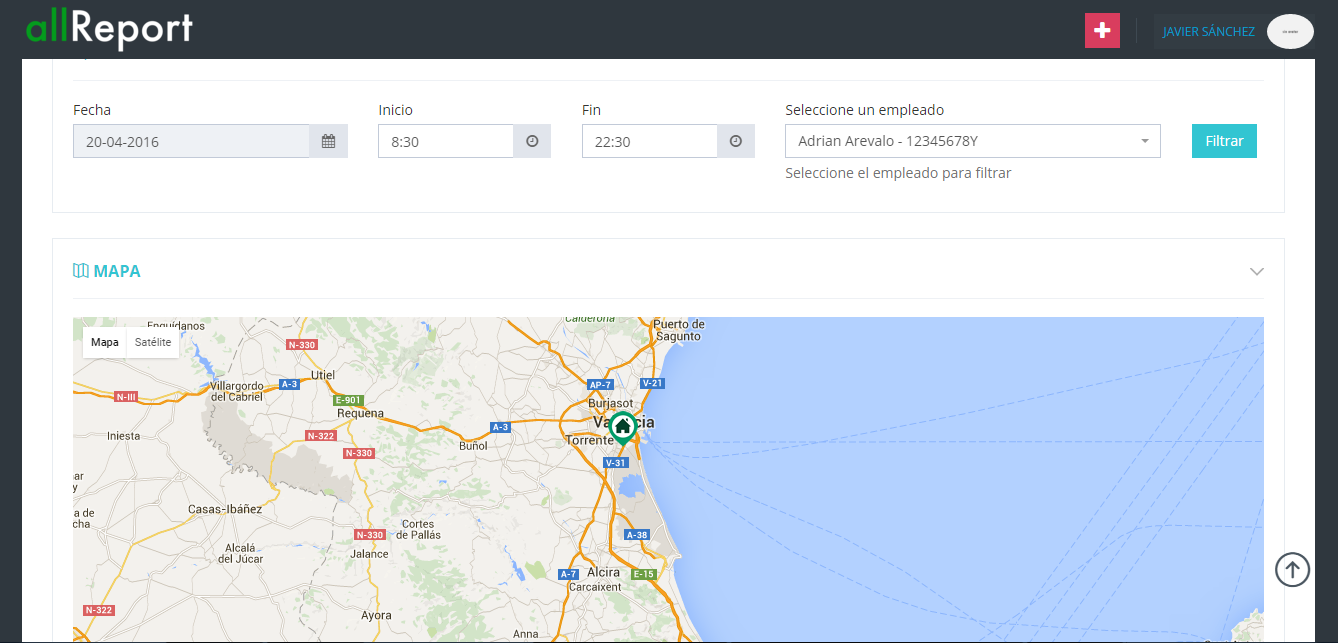Select the Mapa map type
Screen dimensions: 1338x643
point(105,342)
